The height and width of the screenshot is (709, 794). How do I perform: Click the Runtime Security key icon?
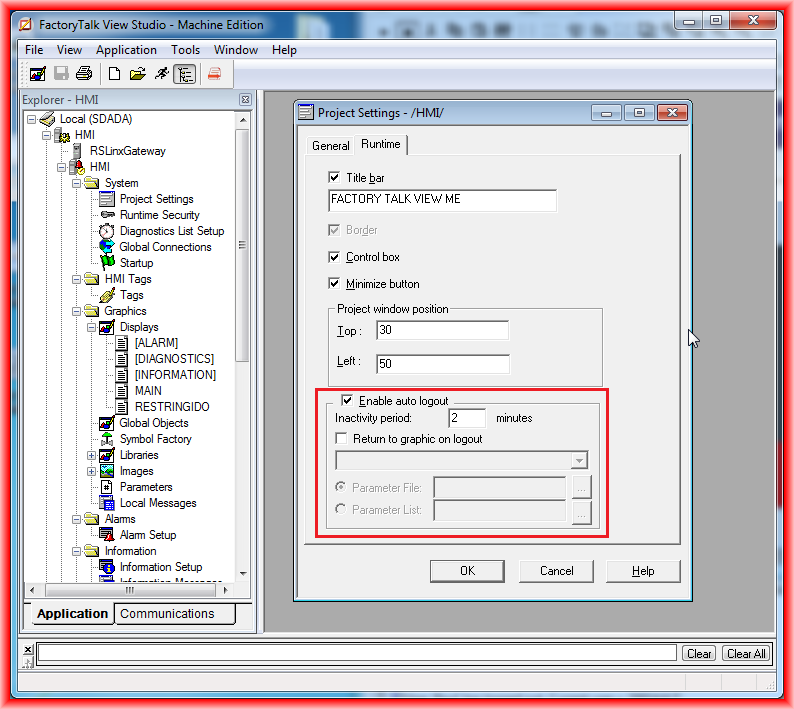pyautogui.click(x=107, y=215)
